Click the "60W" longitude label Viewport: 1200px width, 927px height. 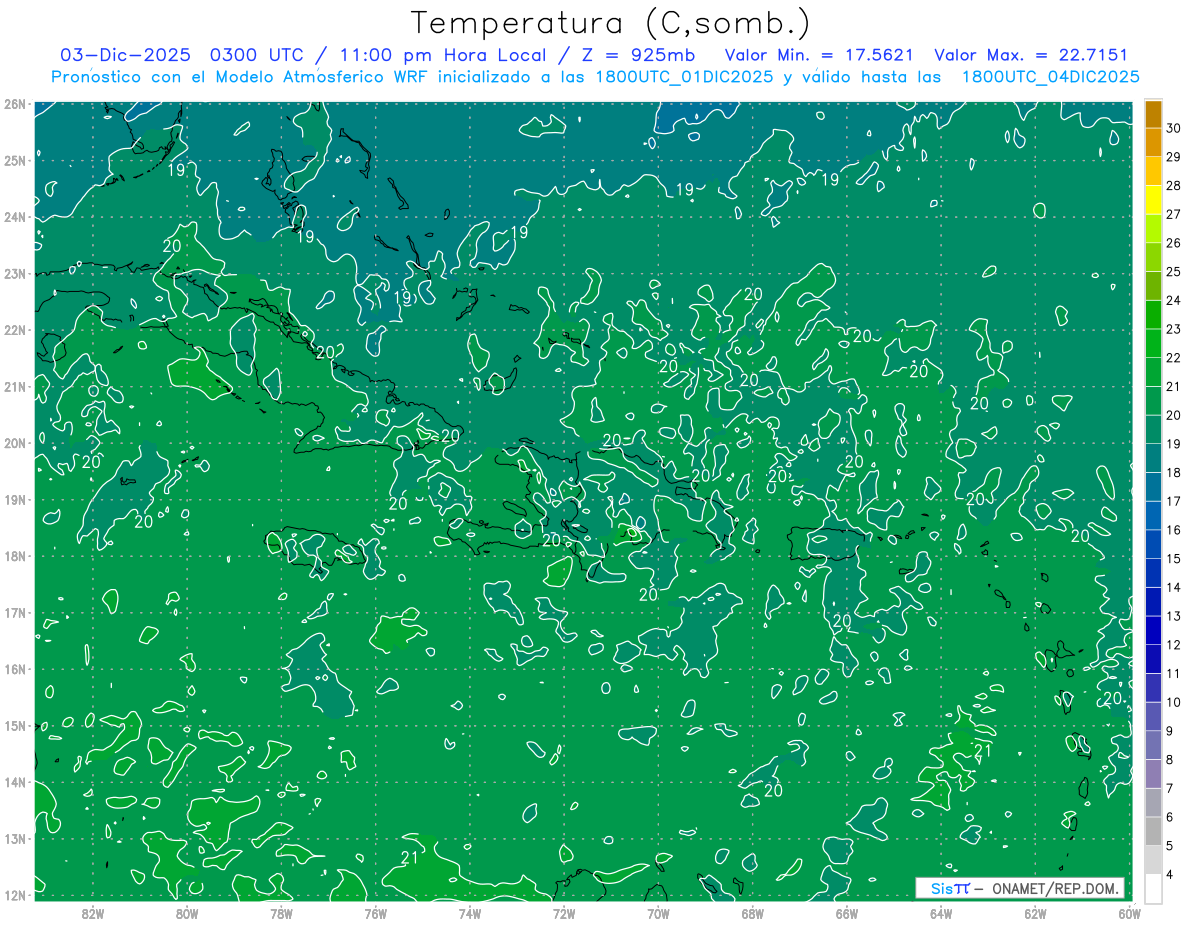tap(1130, 913)
